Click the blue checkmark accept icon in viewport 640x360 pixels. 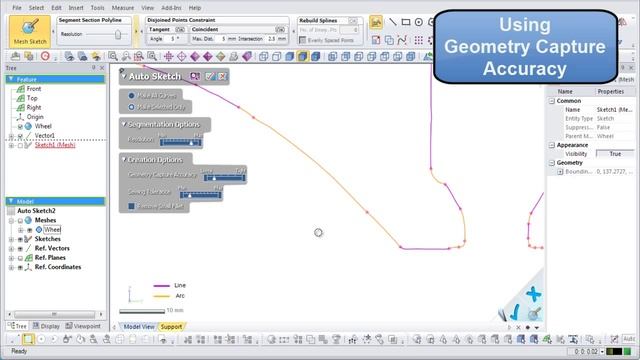[516, 312]
